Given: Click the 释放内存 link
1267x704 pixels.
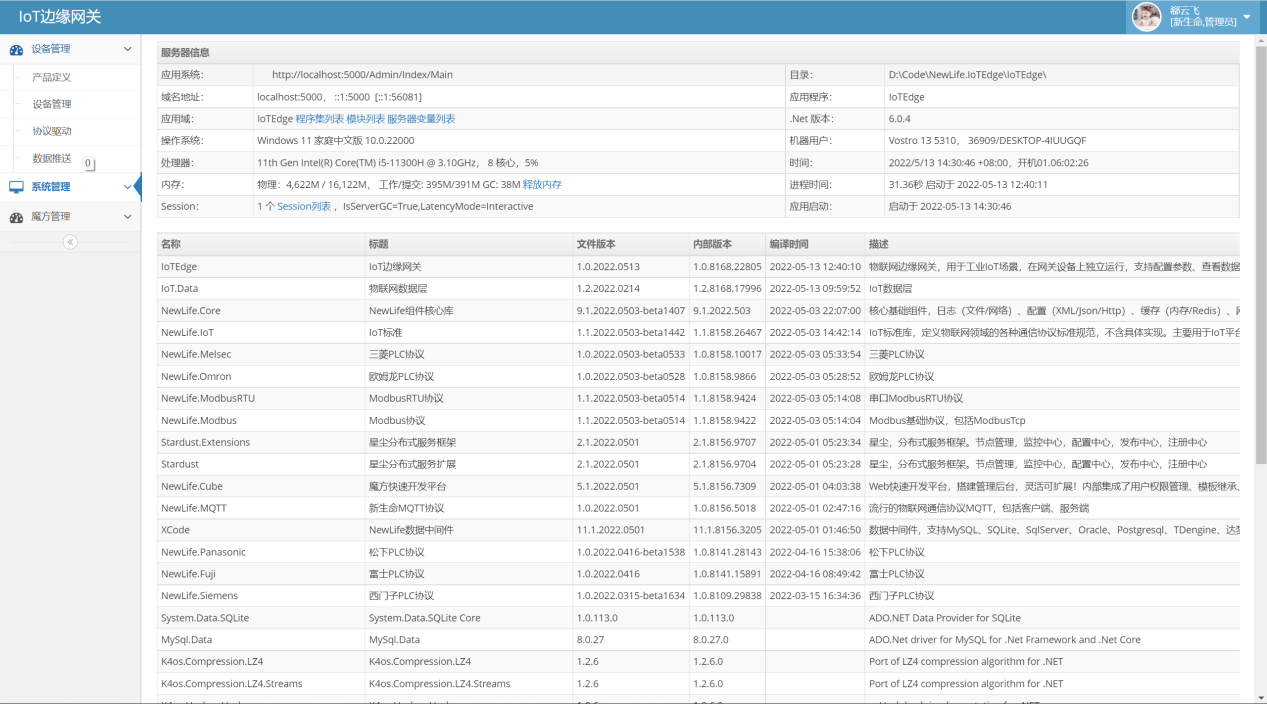Looking at the screenshot, I should pyautogui.click(x=542, y=185).
